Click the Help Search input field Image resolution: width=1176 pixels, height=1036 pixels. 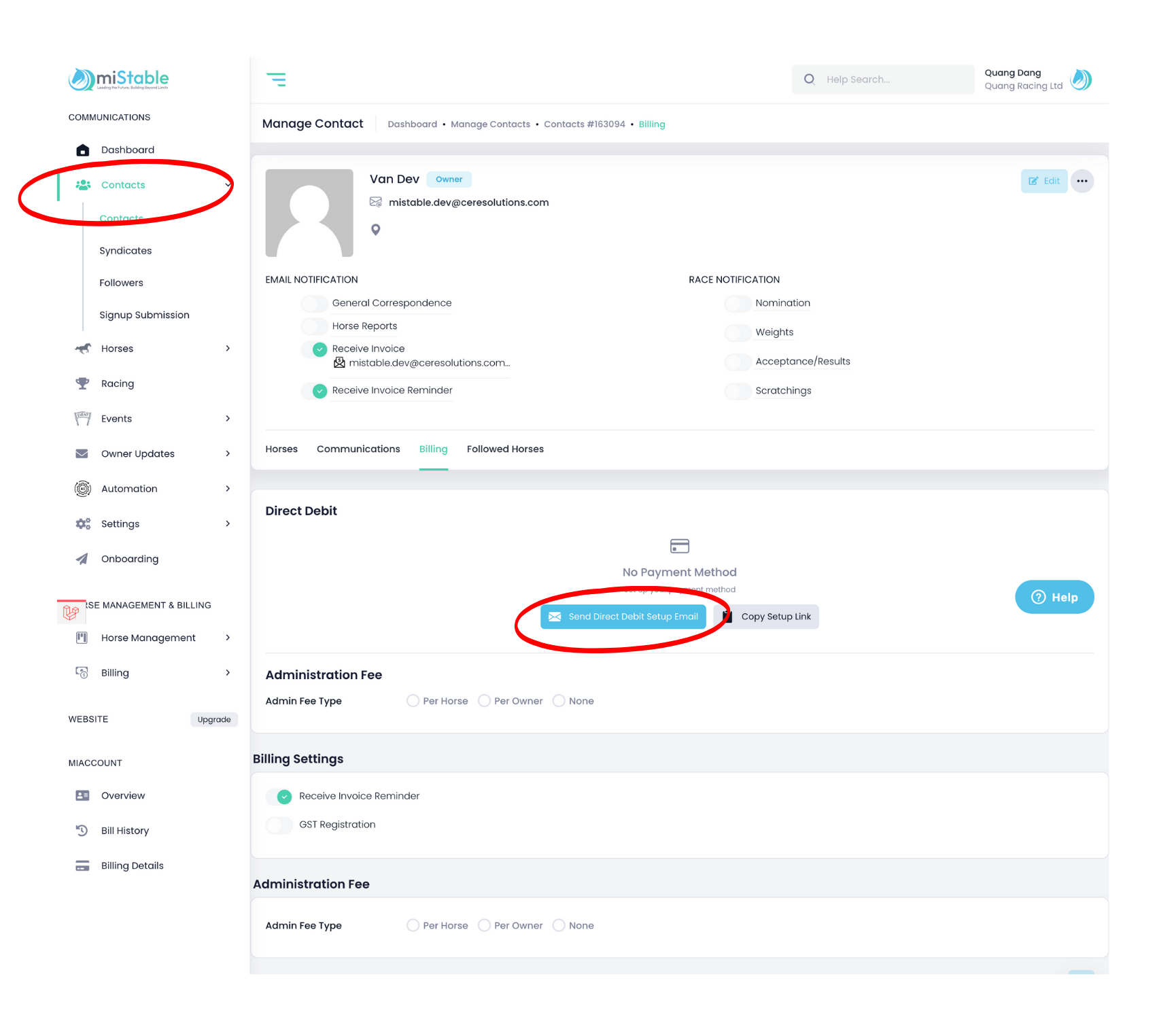point(890,80)
